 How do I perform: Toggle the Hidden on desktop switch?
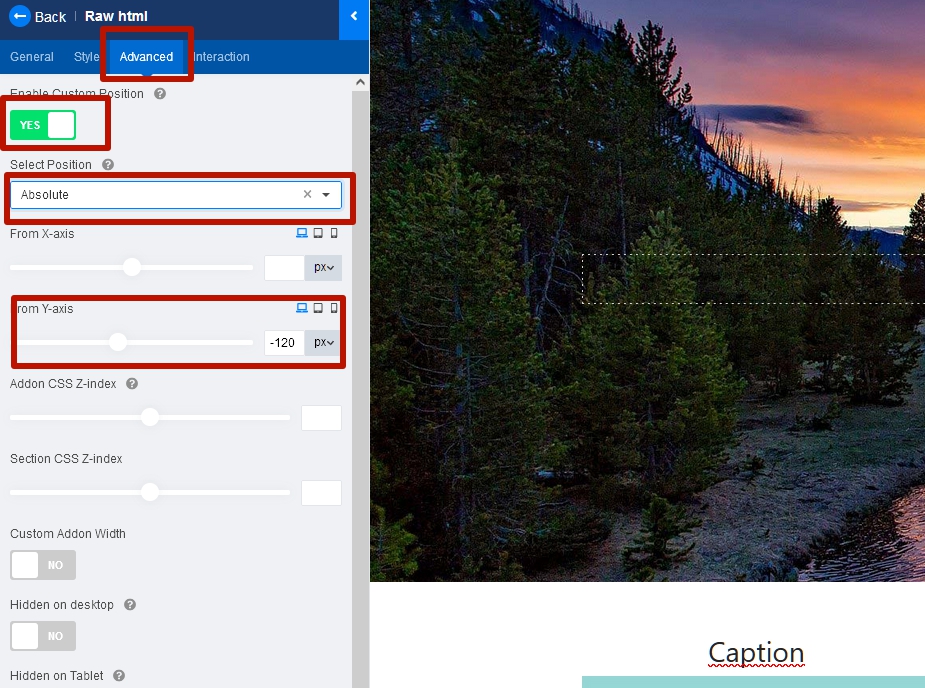43,636
